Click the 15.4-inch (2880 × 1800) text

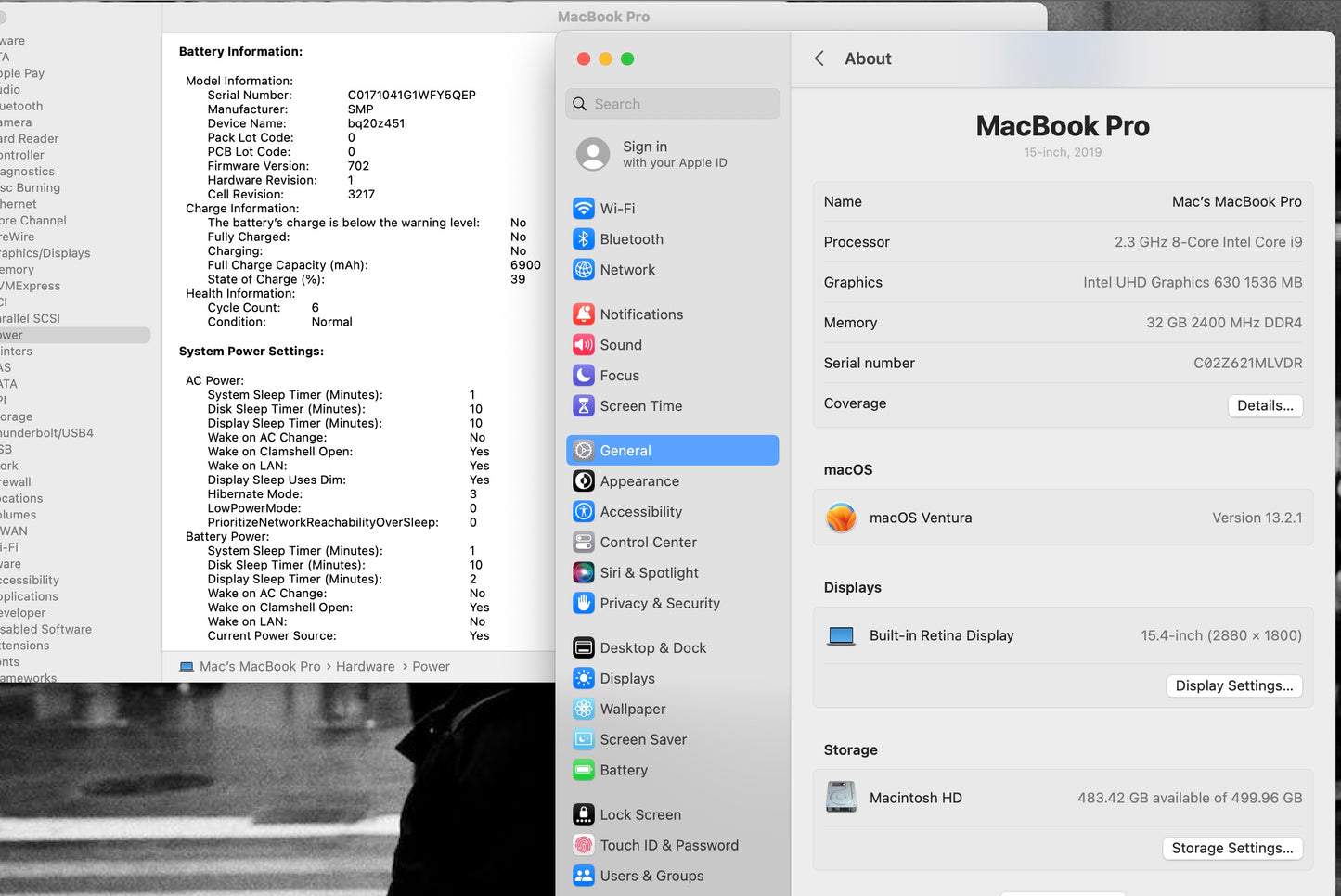(1221, 636)
